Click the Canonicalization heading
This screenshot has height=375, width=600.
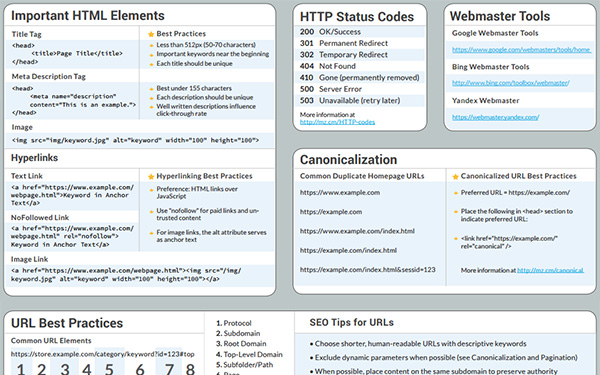pyautogui.click(x=348, y=160)
